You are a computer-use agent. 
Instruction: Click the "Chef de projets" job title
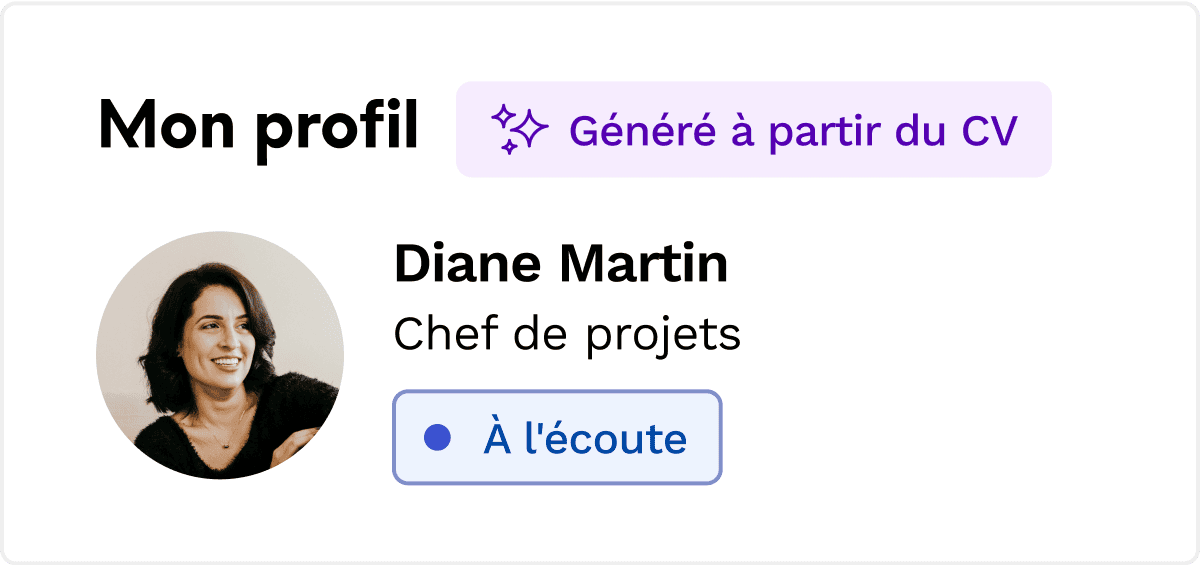(x=567, y=334)
